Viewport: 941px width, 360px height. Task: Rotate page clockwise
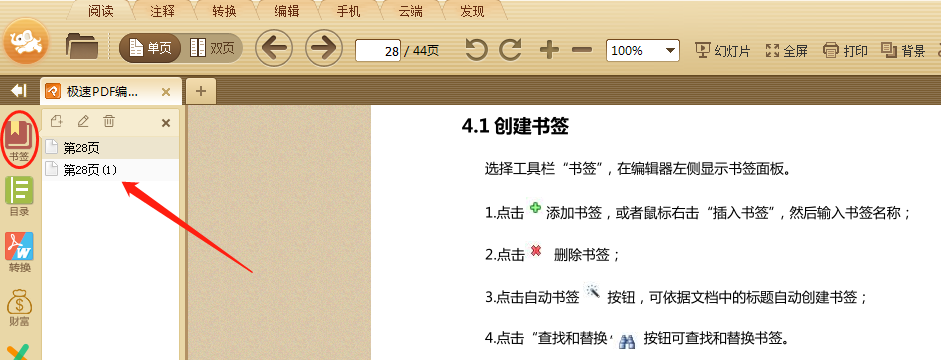tap(511, 50)
